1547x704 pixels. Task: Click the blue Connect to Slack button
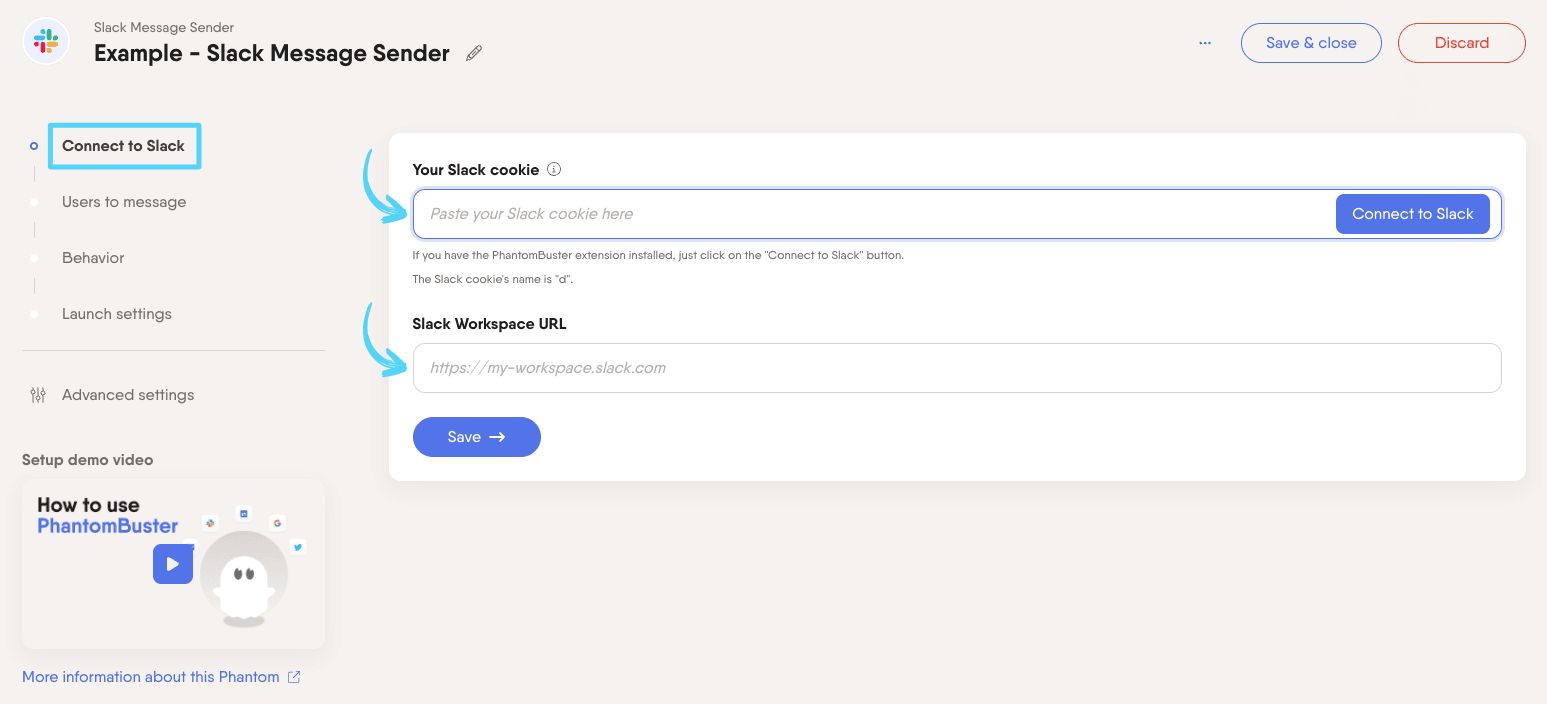click(x=1412, y=214)
